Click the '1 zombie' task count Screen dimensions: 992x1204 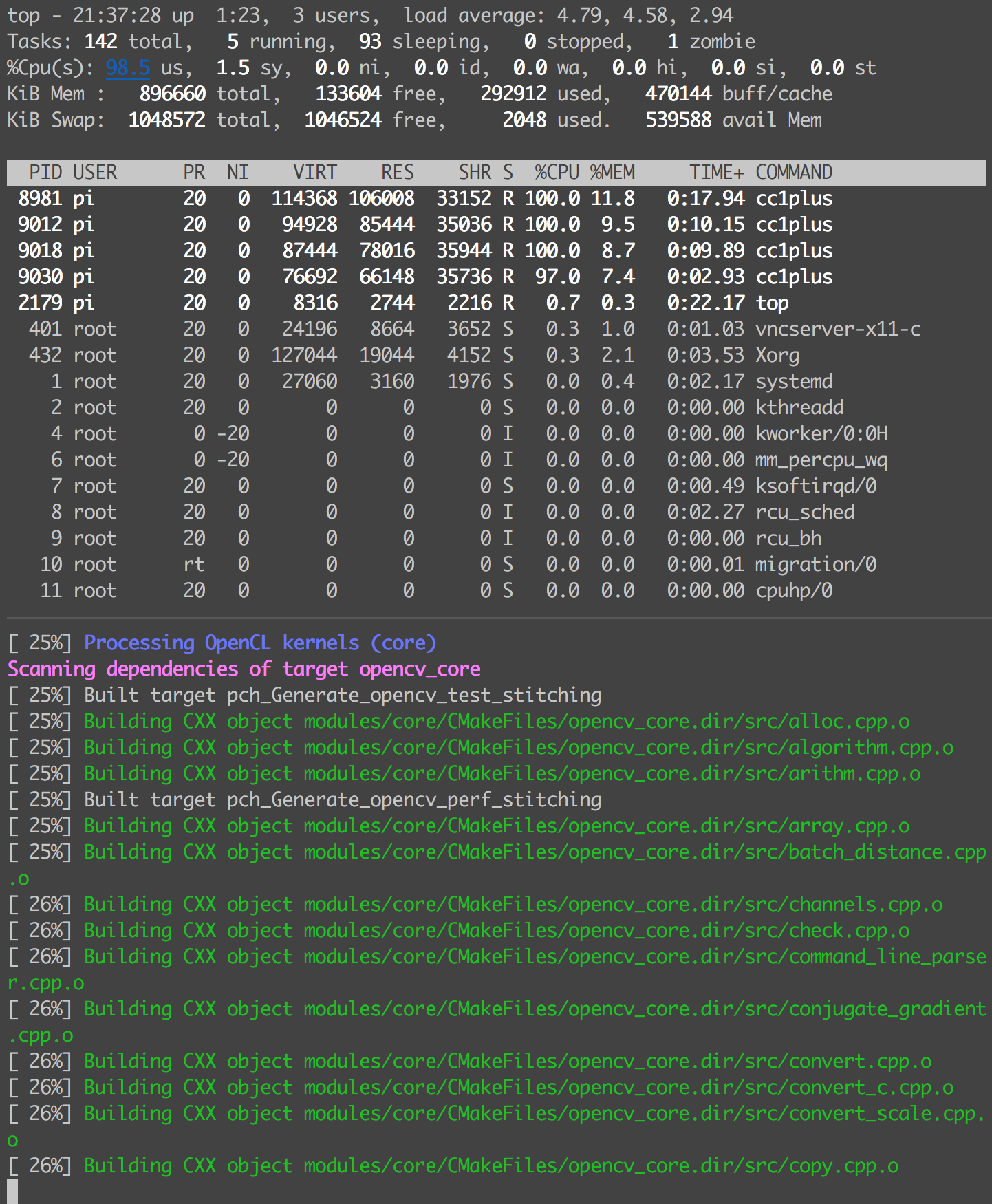(711, 41)
